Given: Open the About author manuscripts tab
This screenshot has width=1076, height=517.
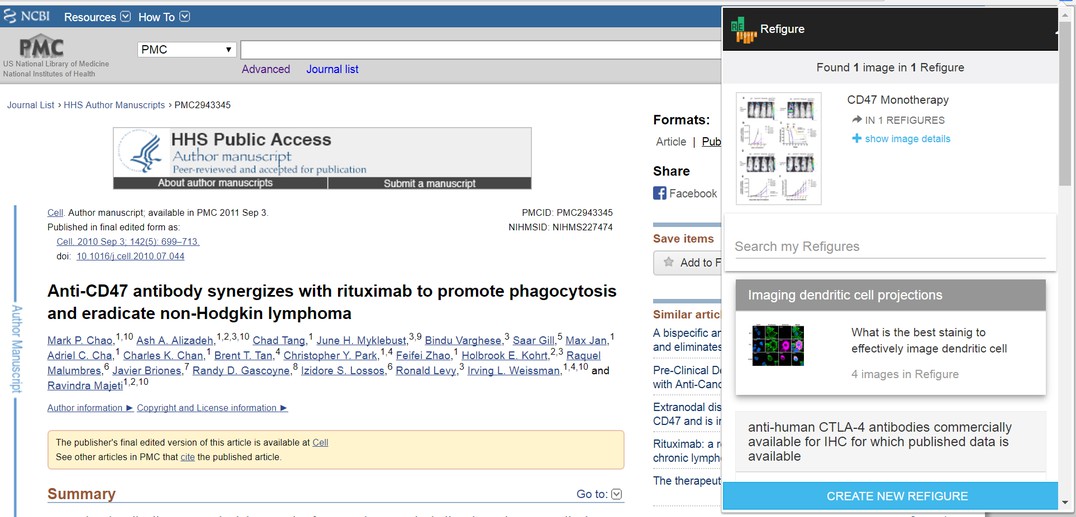Looking at the screenshot, I should (x=215, y=183).
